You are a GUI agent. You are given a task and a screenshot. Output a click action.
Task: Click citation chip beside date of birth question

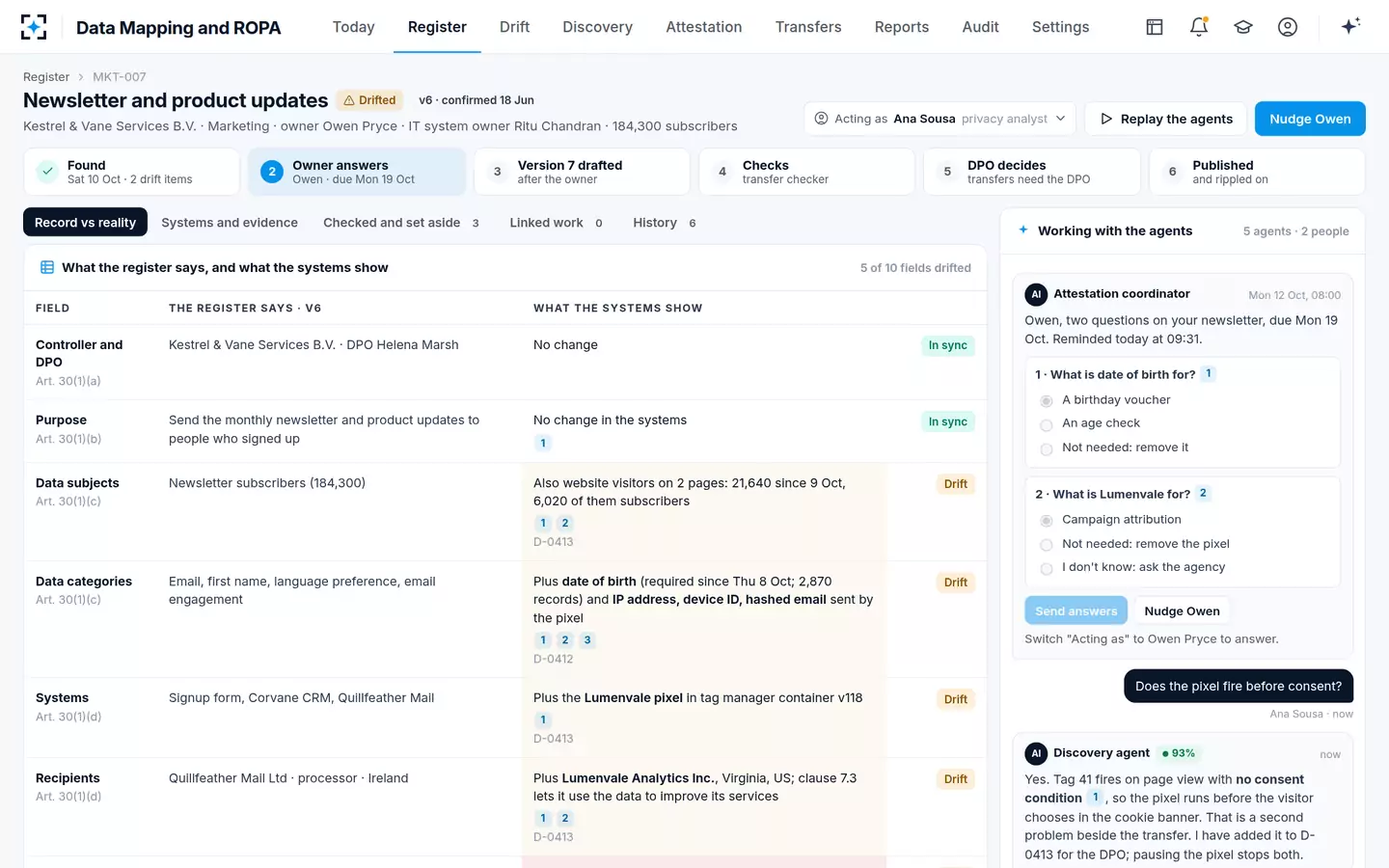coord(1209,374)
